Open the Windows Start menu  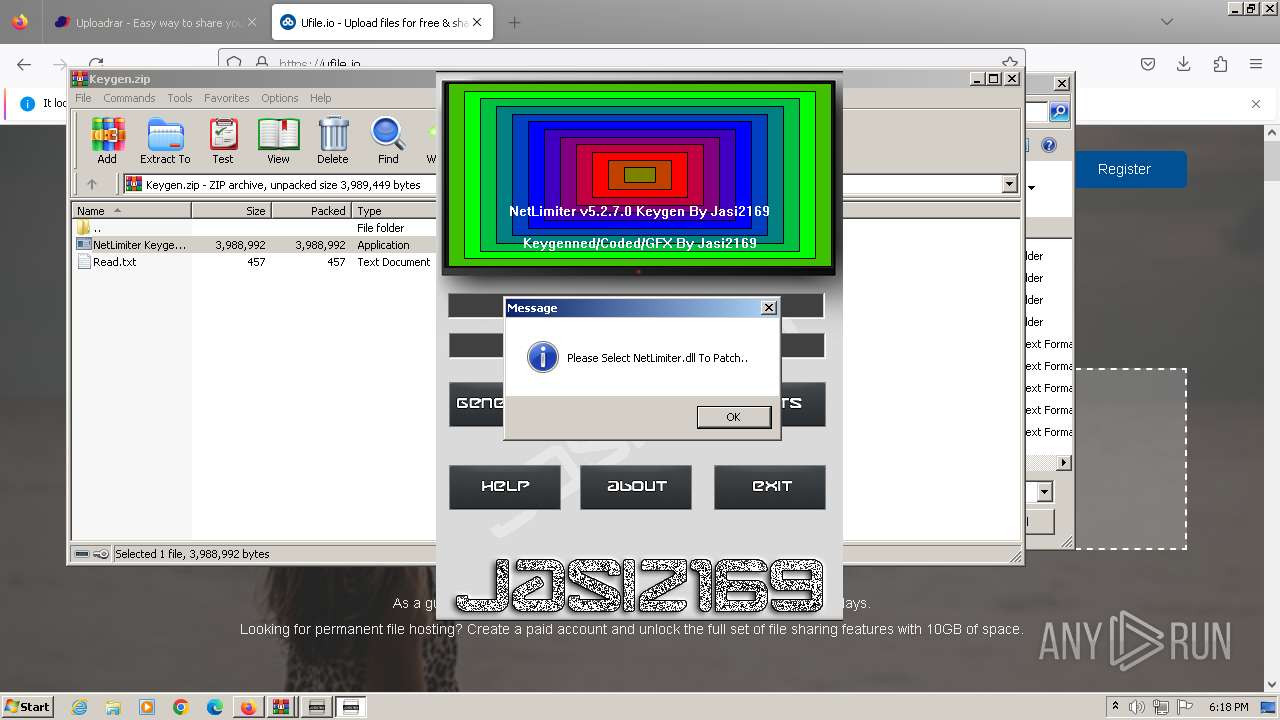tap(28, 707)
